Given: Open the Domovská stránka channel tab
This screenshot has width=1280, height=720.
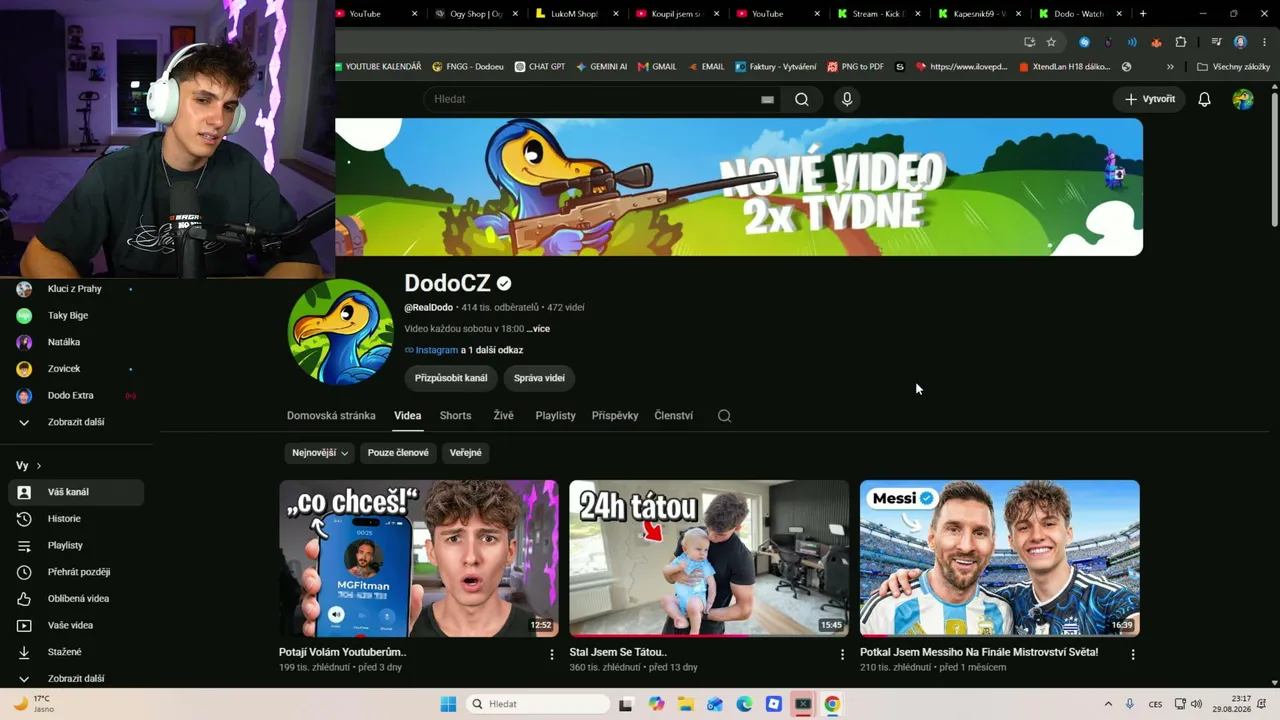Looking at the screenshot, I should coord(331,416).
